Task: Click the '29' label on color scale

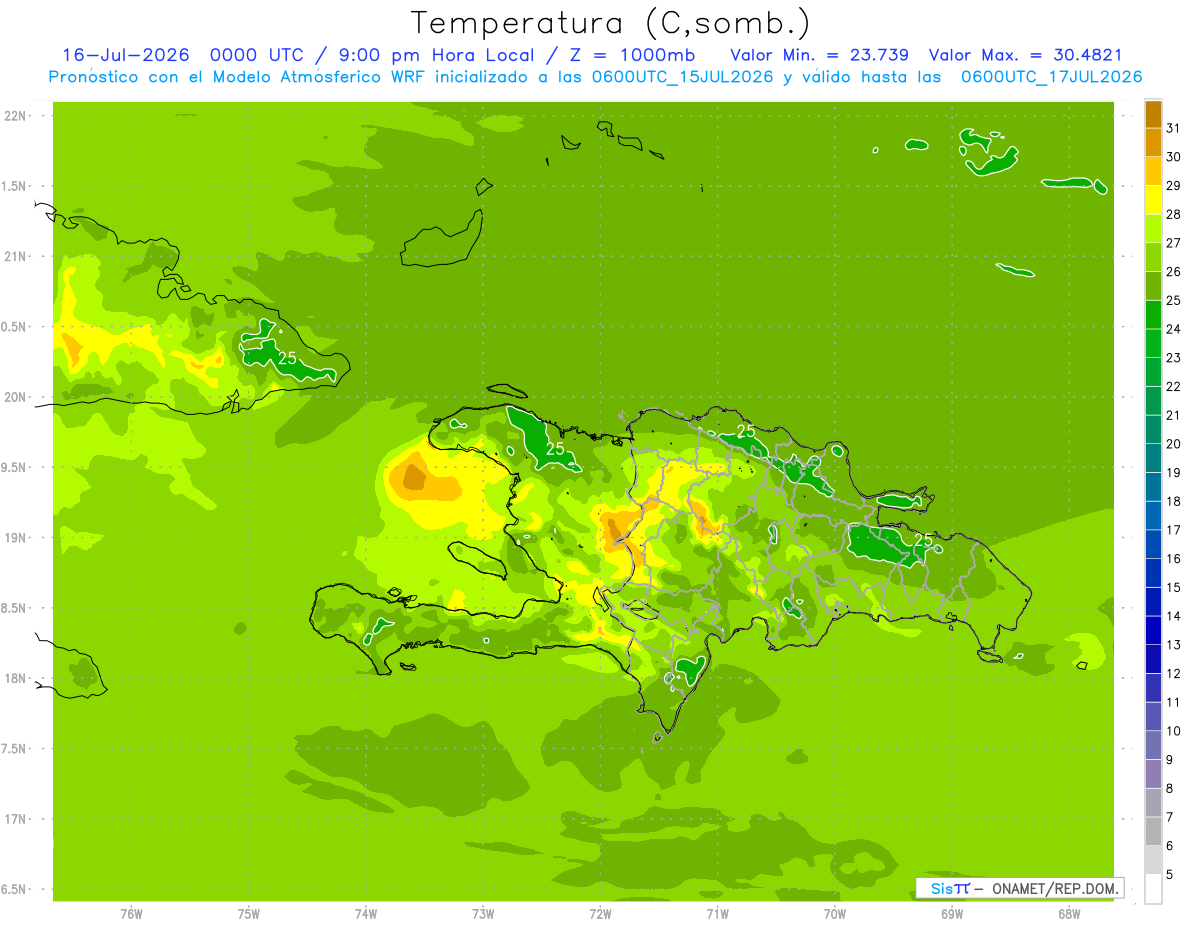Action: [x=1173, y=185]
